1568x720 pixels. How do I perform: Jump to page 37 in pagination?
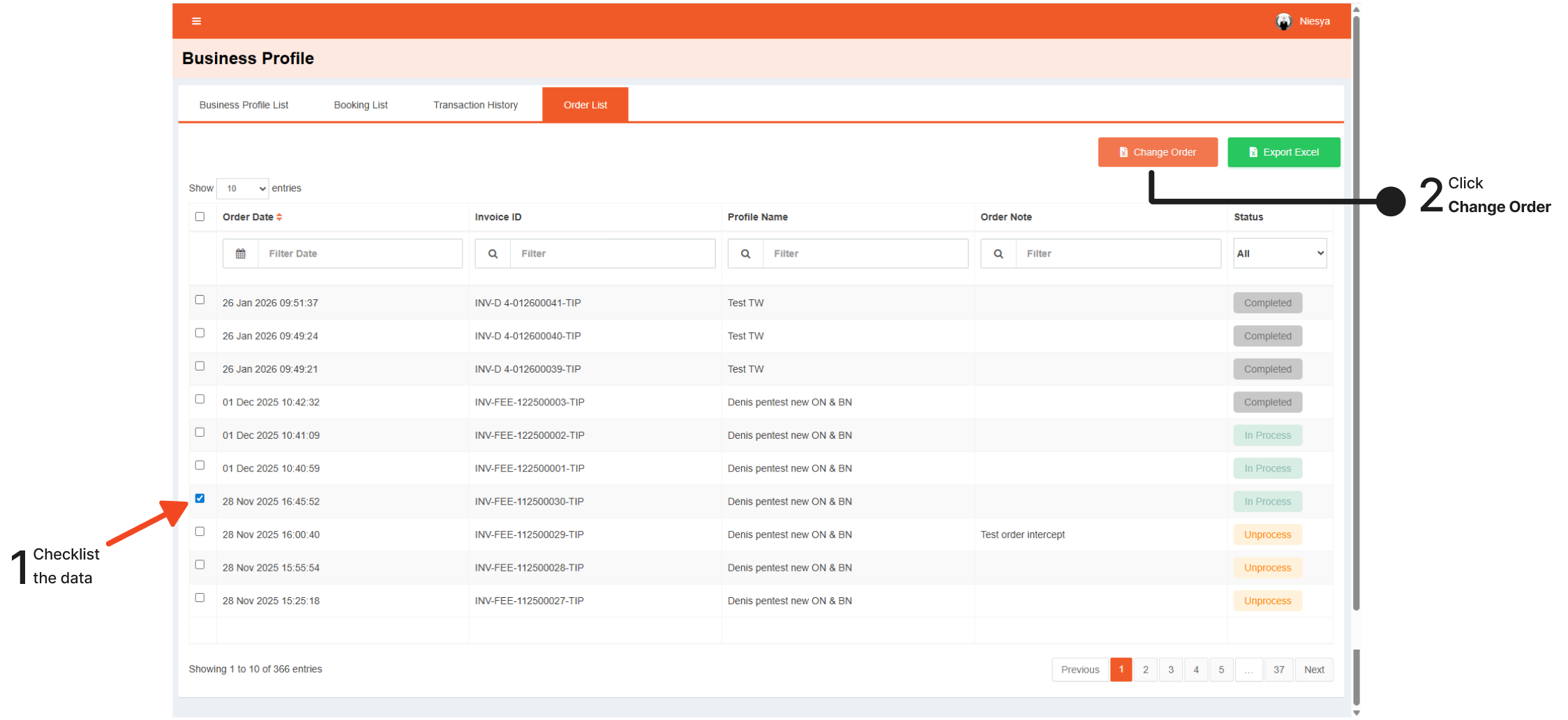tap(1278, 670)
